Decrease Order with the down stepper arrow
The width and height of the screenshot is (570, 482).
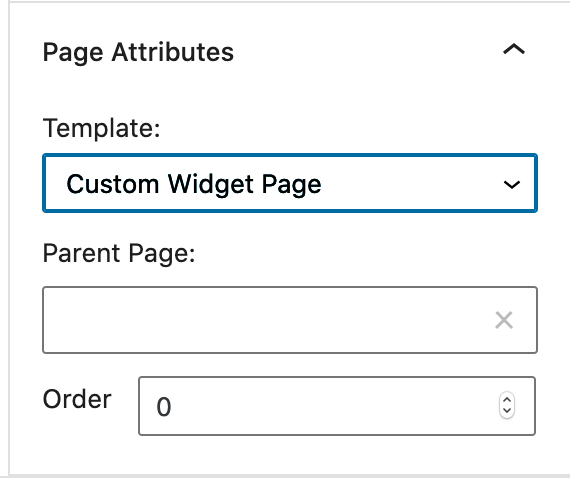pyautogui.click(x=507, y=411)
